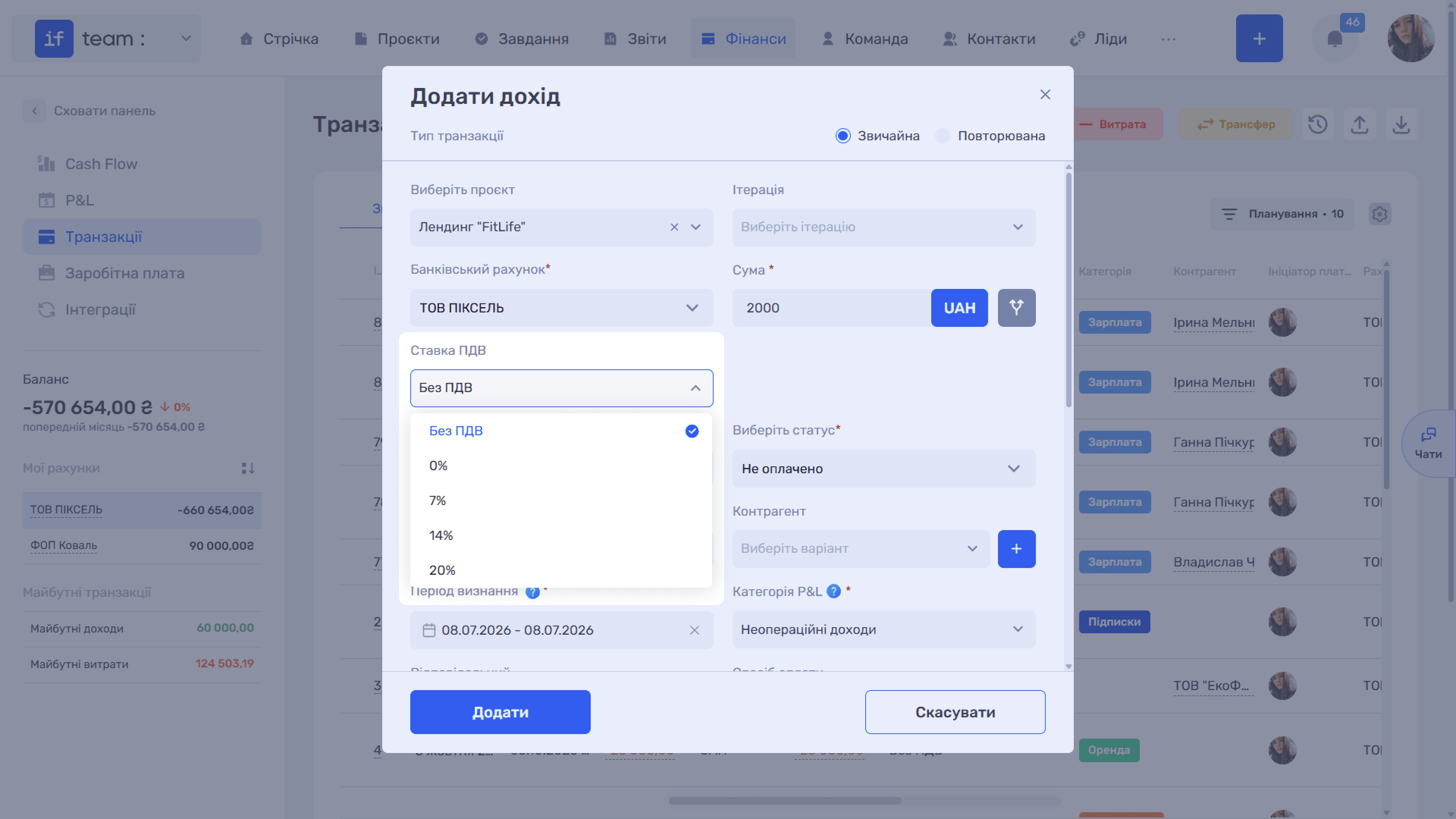Open the Планування filter
This screenshot has height=819, width=1456.
coord(1282,213)
